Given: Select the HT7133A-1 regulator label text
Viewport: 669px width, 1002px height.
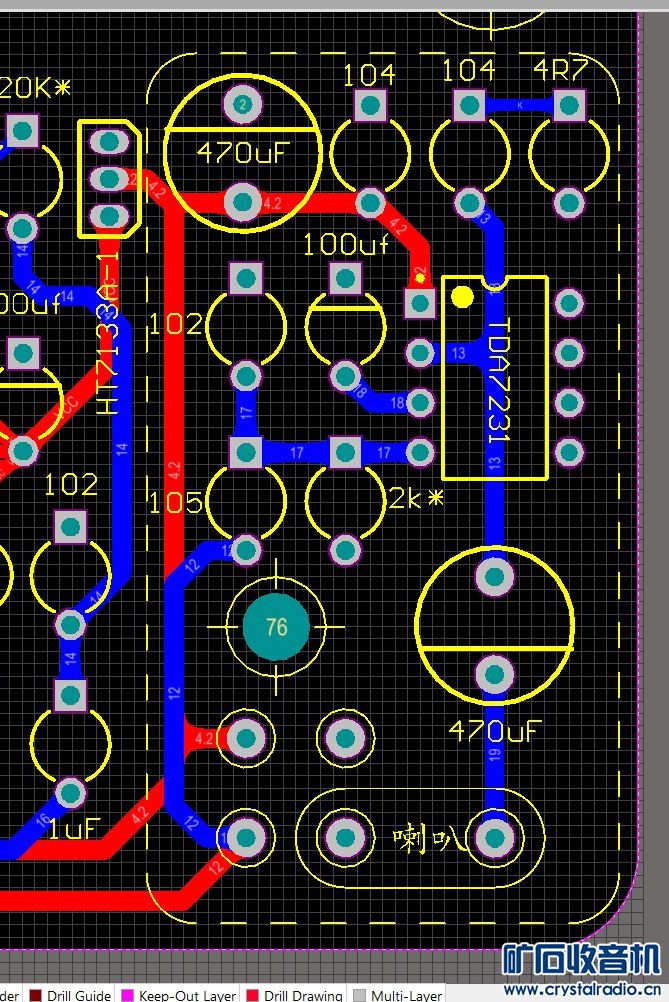Looking at the screenshot, I should pos(109,332).
